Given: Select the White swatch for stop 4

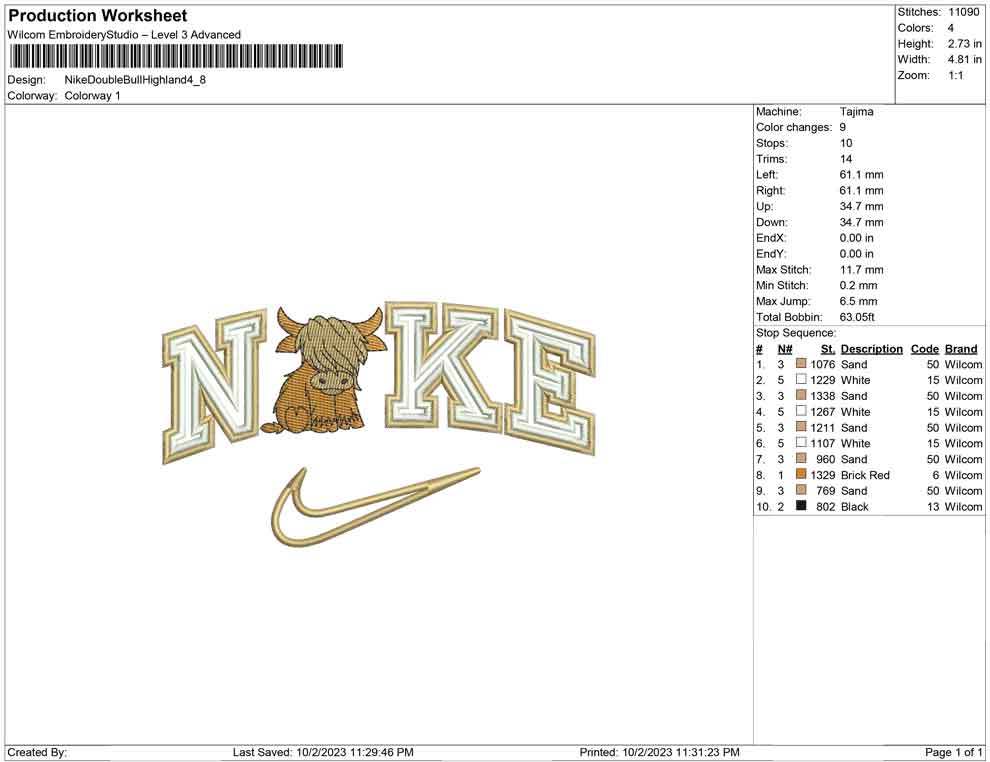Looking at the screenshot, I should 801,411.
